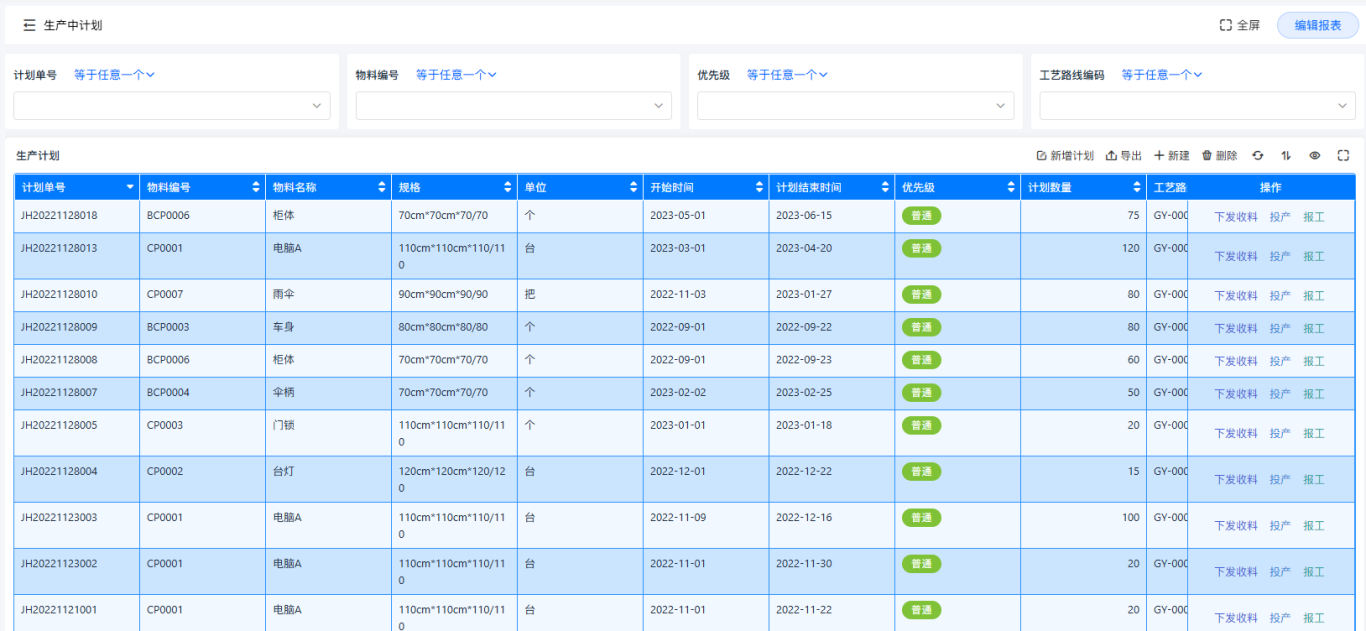Click the 生产计划 table title
1366x631 pixels.
click(x=38, y=156)
